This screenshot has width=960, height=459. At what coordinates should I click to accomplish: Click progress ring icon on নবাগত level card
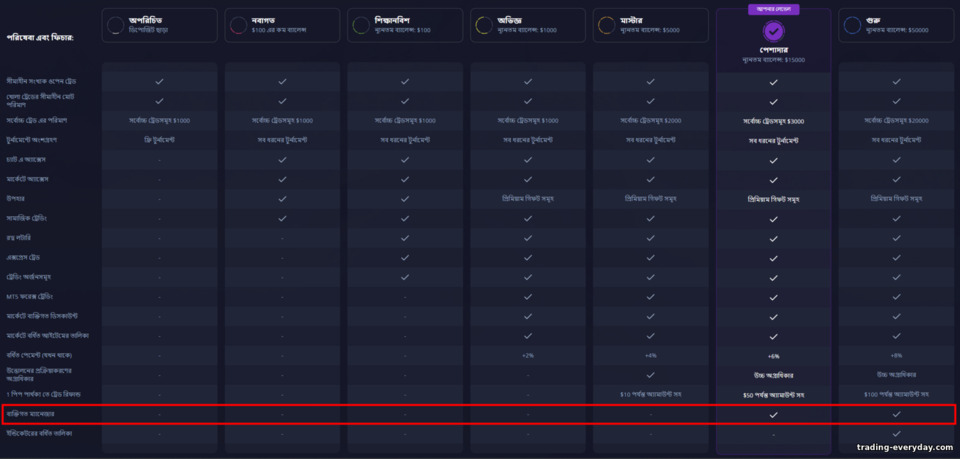click(x=238, y=25)
